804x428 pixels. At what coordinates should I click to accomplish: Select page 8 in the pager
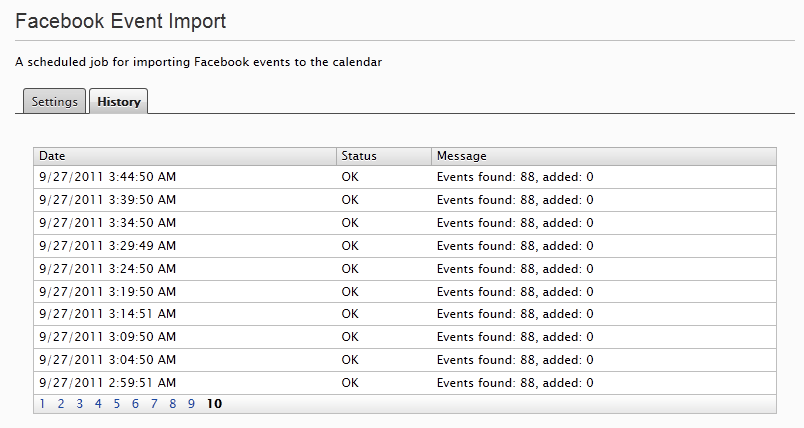coord(172,404)
